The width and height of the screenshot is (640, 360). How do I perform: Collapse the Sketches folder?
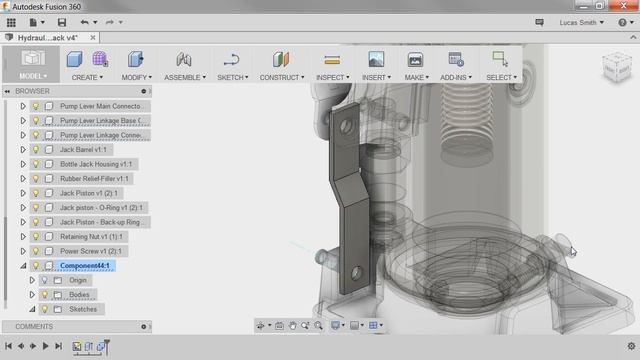[32, 310]
